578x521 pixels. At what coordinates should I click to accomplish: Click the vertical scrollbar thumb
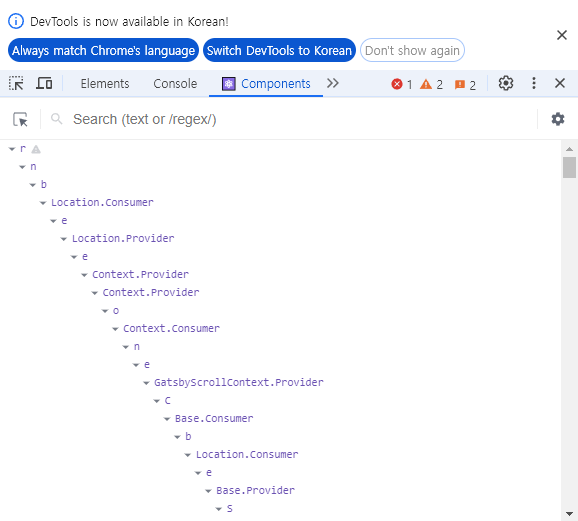click(569, 167)
